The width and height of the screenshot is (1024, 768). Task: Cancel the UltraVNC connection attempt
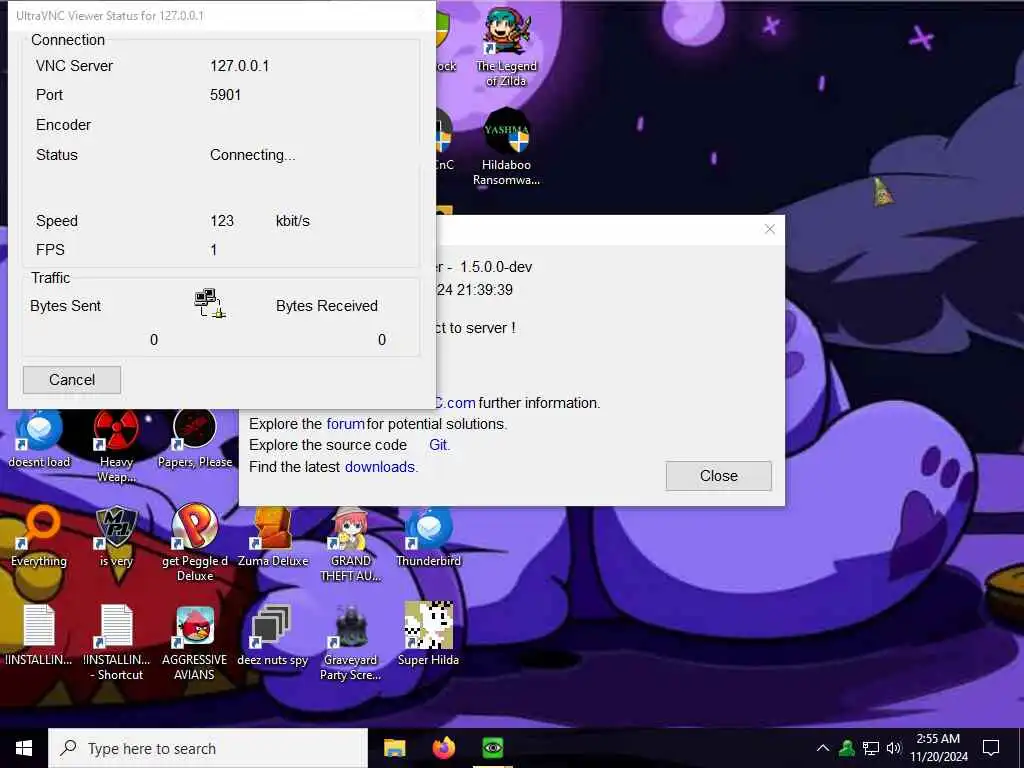[72, 379]
